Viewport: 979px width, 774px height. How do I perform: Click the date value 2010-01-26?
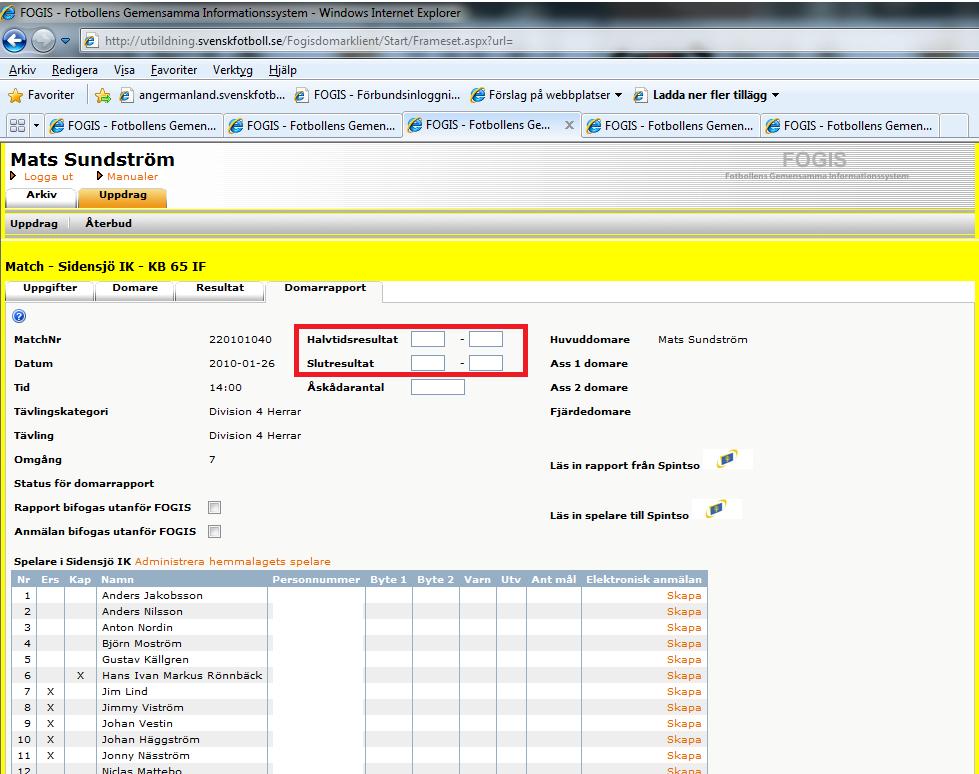pyautogui.click(x=242, y=363)
